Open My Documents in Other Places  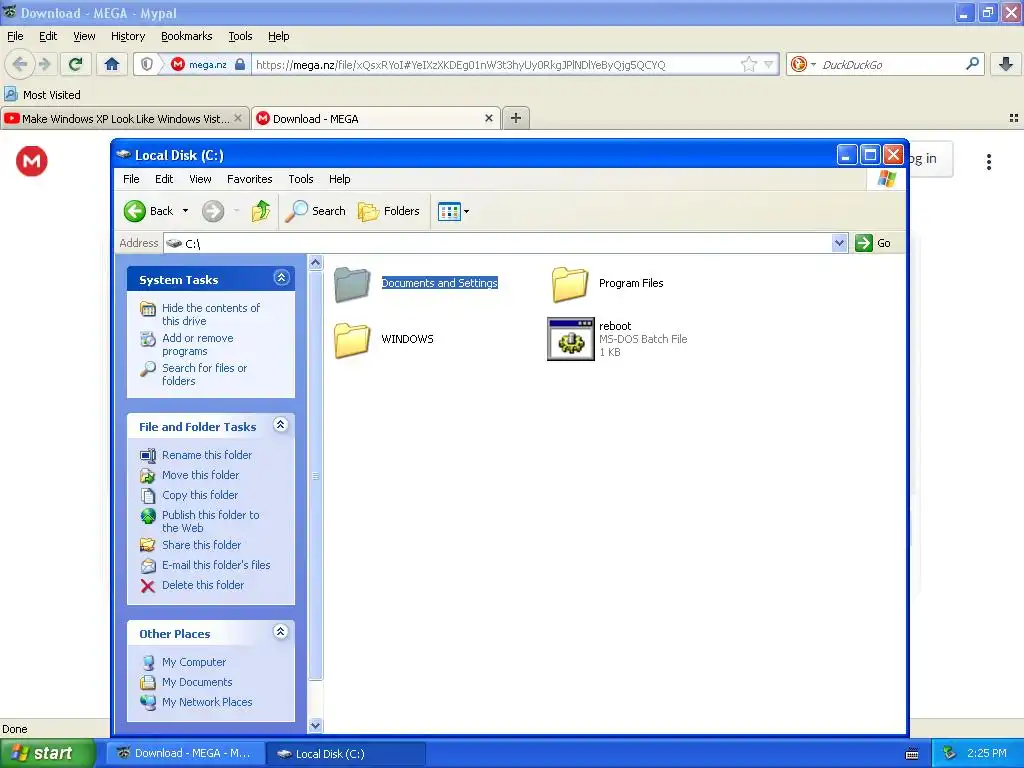point(197,682)
